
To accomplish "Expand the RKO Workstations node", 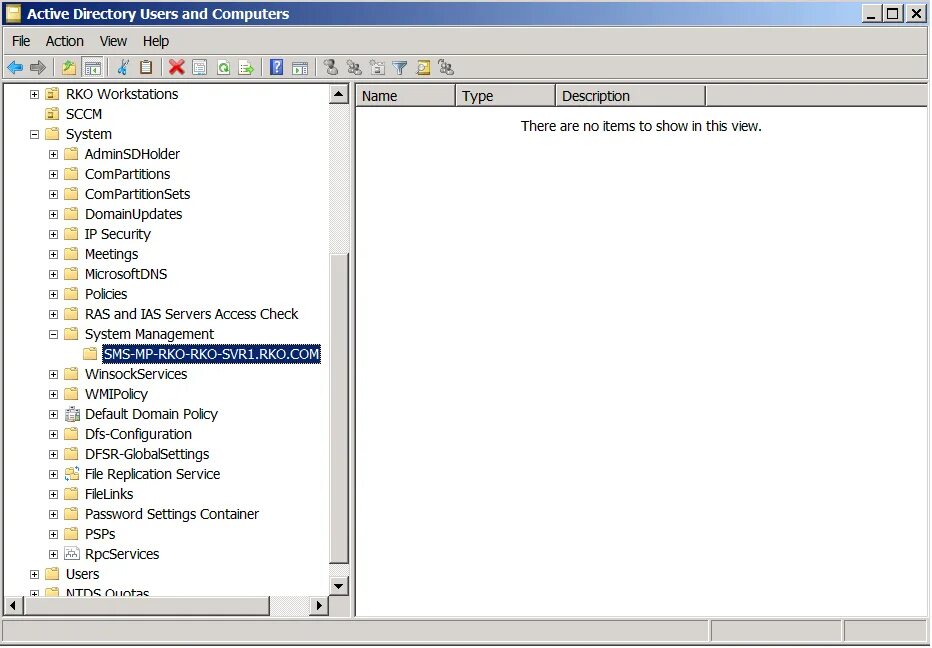I will click(34, 95).
